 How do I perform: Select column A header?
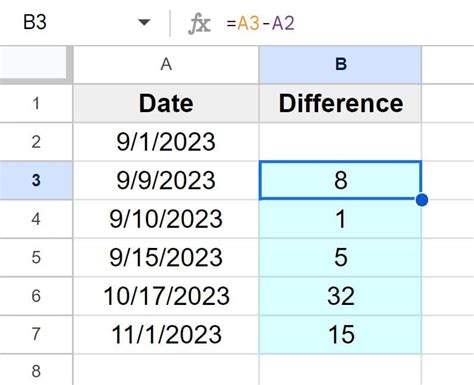166,64
